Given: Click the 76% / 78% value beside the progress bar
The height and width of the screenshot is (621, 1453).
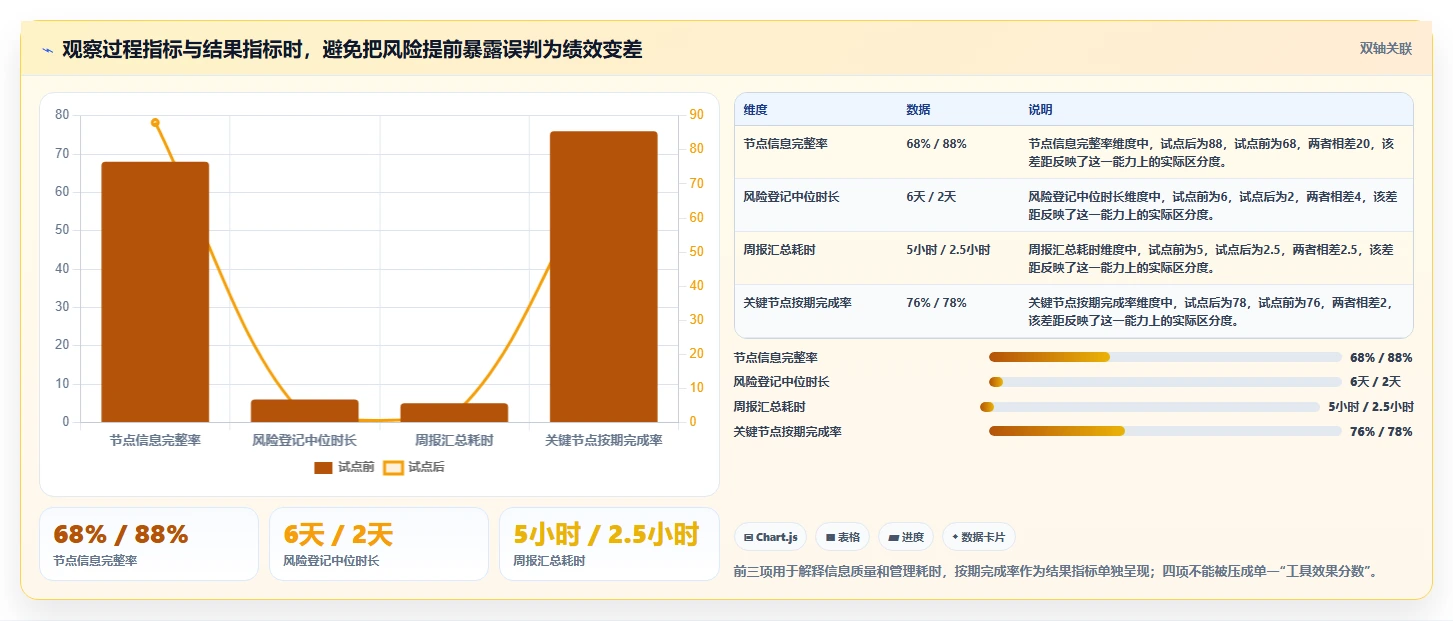Looking at the screenshot, I should 1381,432.
